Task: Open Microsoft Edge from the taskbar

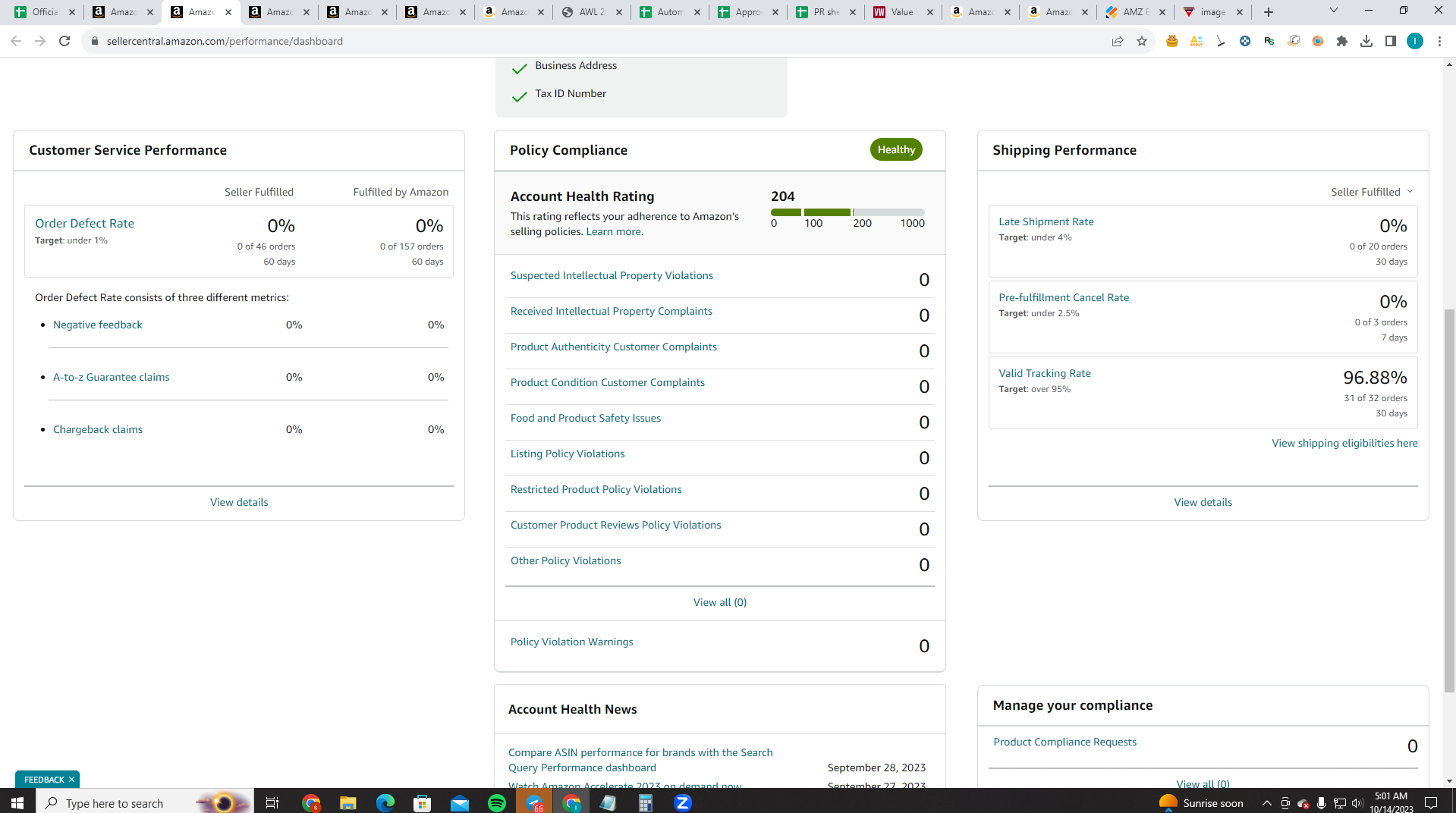Action: point(385,802)
